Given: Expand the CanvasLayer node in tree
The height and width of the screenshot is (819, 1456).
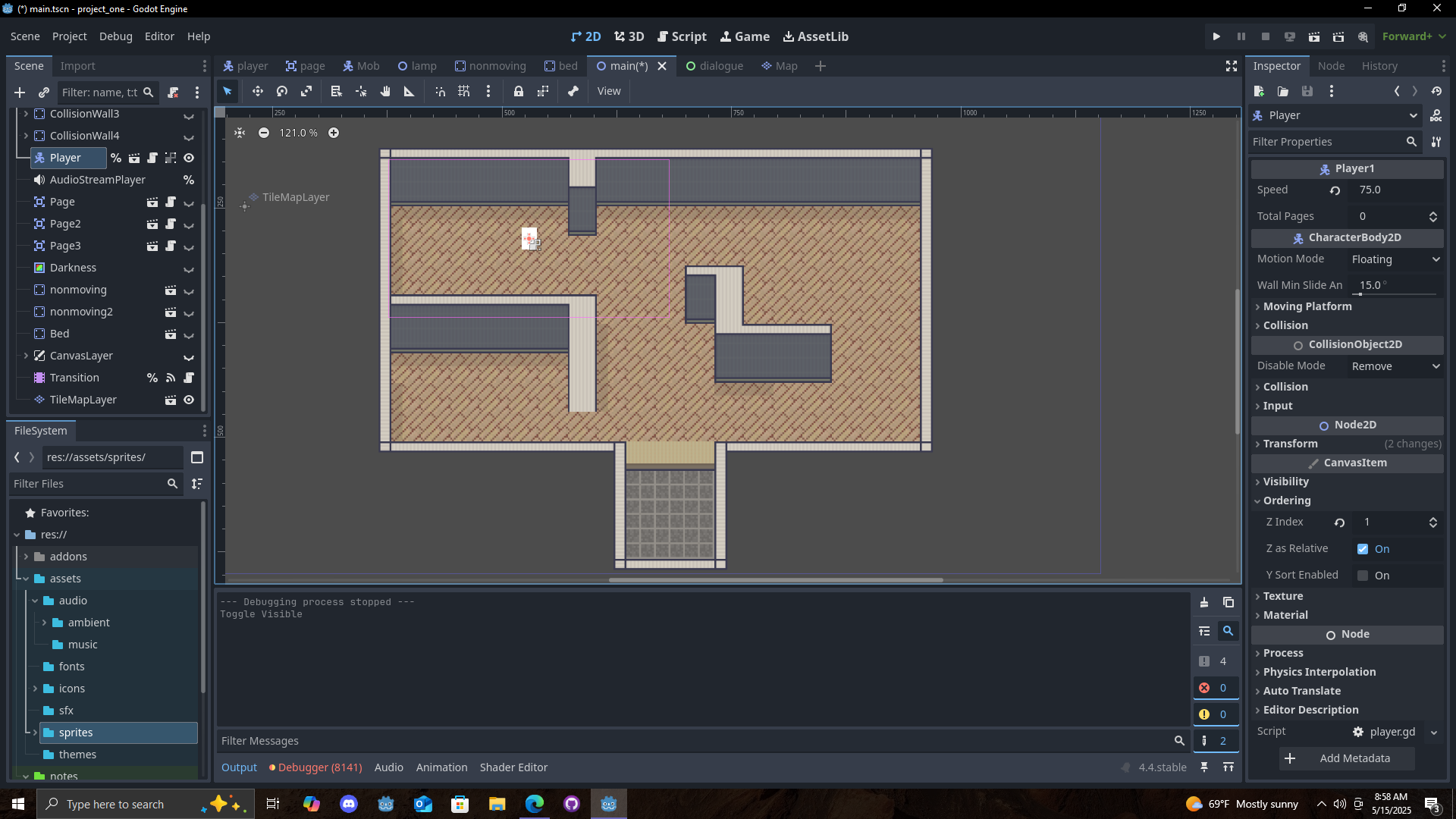Looking at the screenshot, I should [x=26, y=356].
